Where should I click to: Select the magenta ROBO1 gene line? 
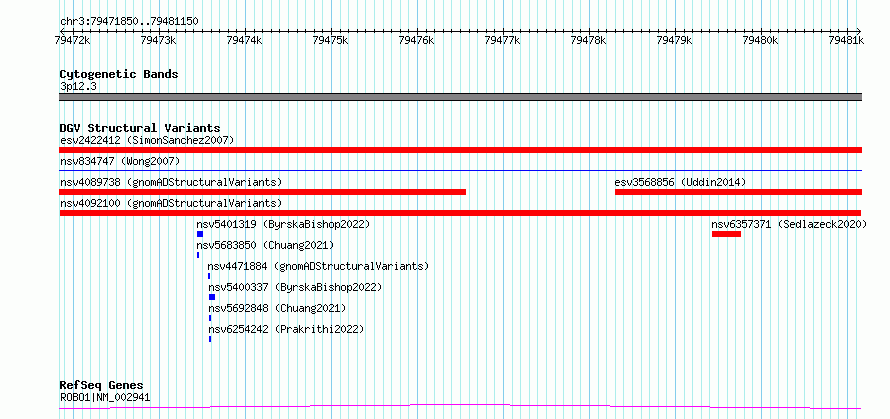pyautogui.click(x=461, y=406)
